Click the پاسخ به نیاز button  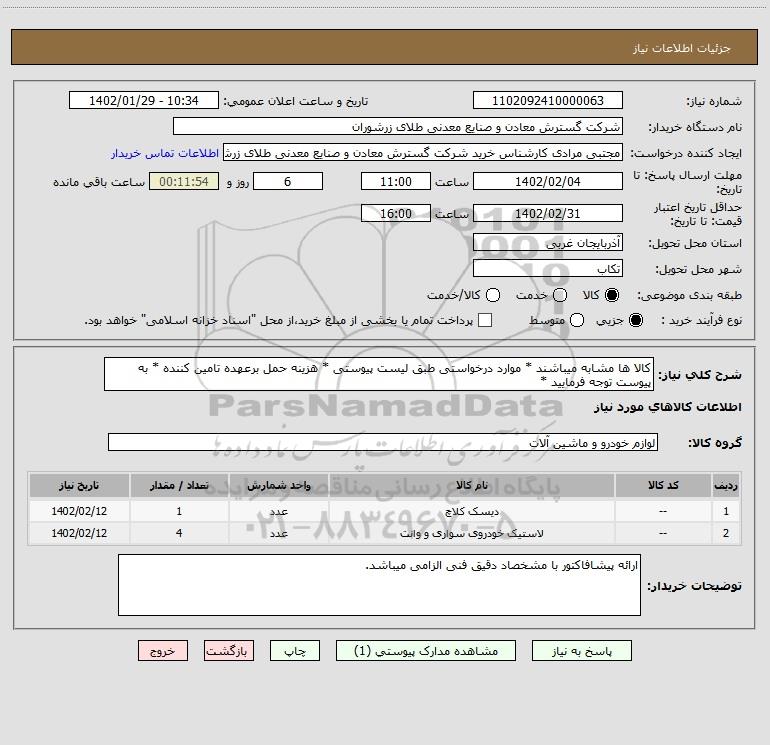(x=582, y=651)
